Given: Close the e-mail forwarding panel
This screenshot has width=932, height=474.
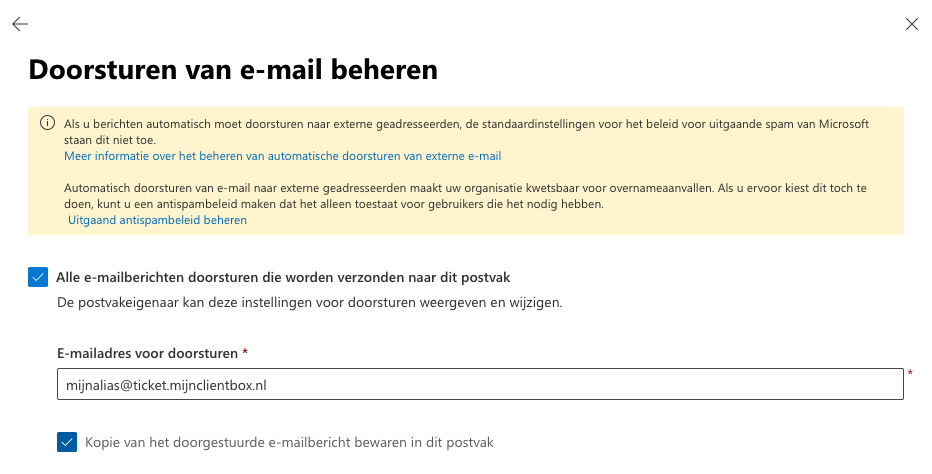Looking at the screenshot, I should pos(911,24).
